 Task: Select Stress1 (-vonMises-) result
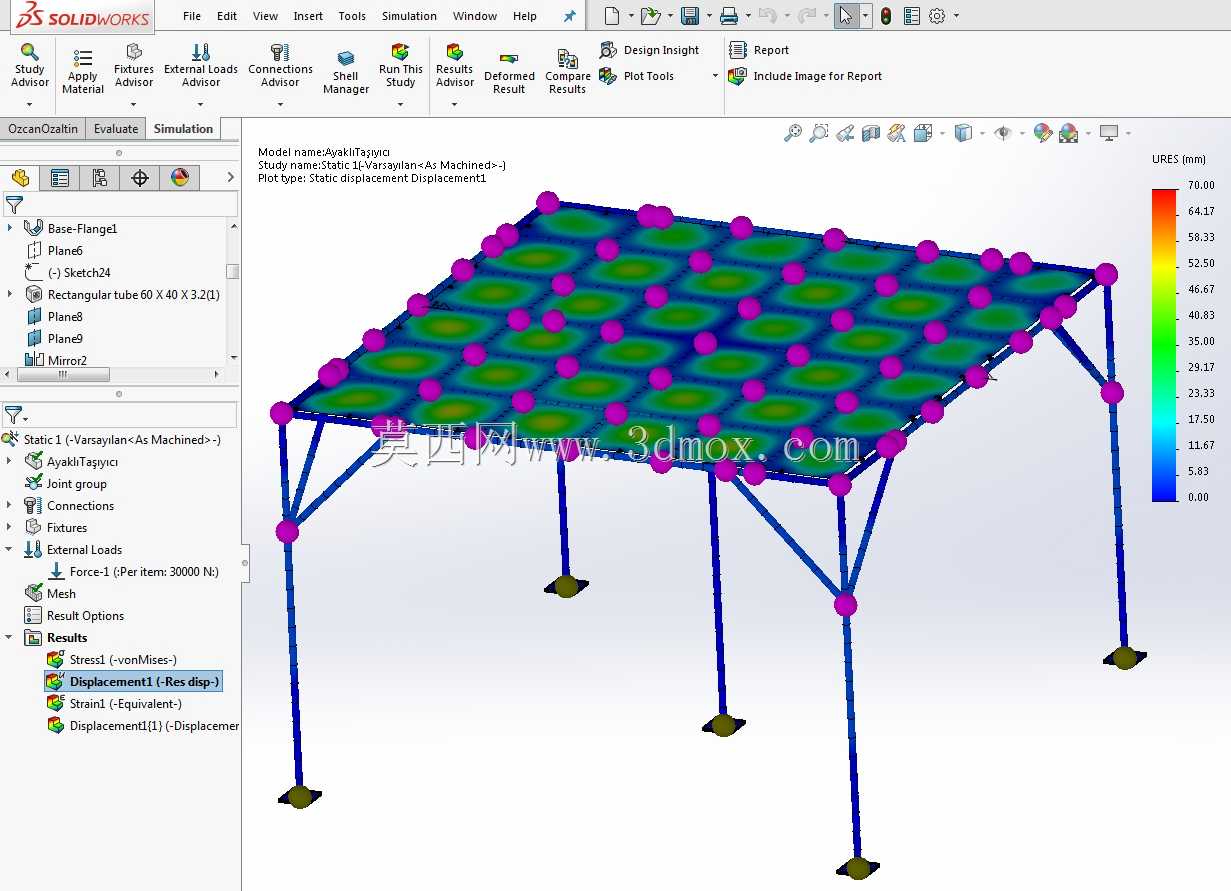(122, 659)
